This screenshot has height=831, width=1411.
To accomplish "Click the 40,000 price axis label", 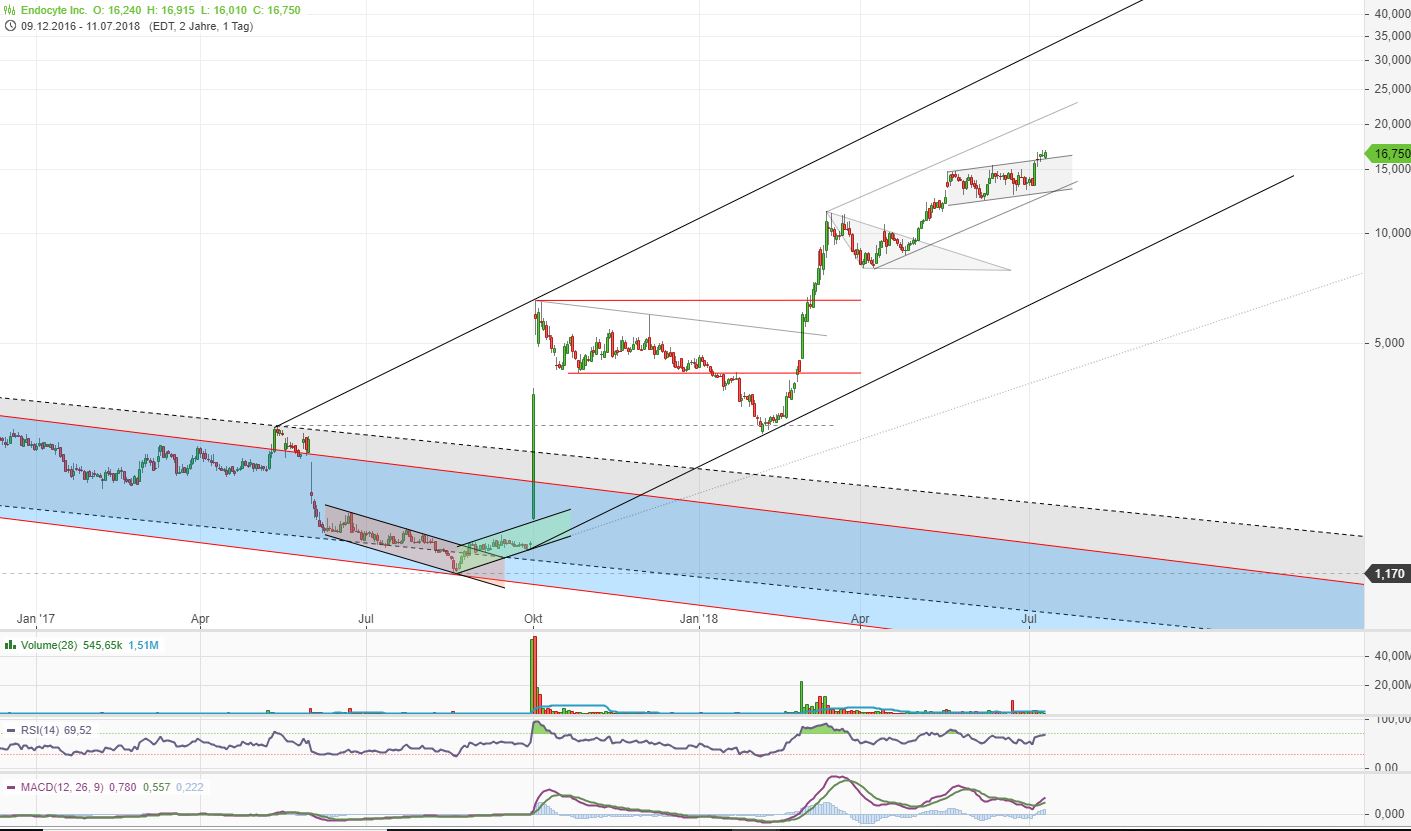I will (x=1391, y=14).
